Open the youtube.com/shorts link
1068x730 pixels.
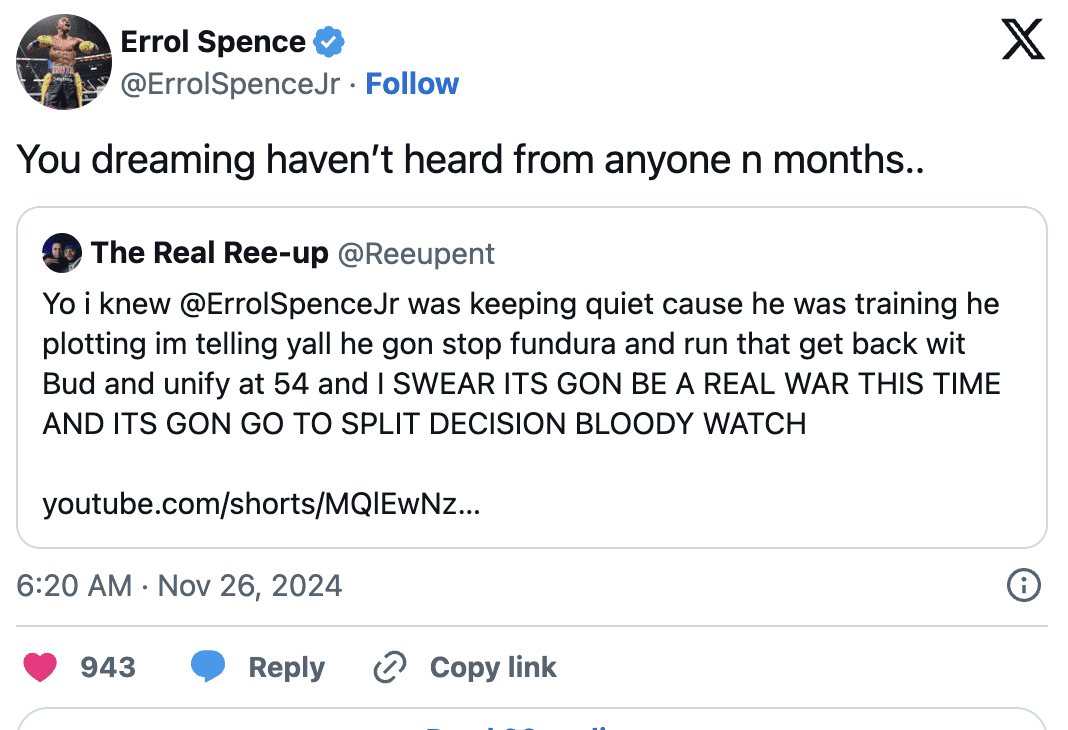coord(261,505)
